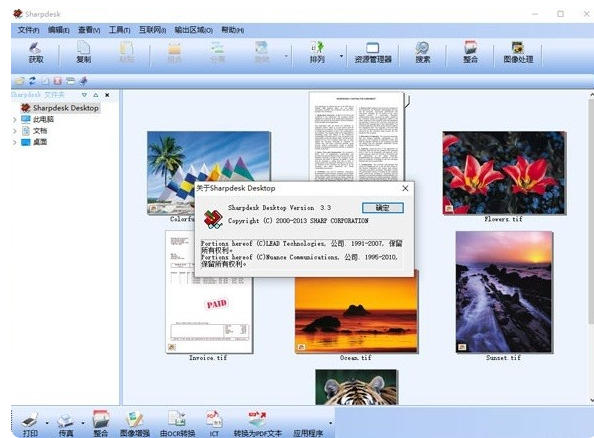Open the 输出区域 (Output Zone) menu
Screen dimensions: 594x438
coord(193,30)
